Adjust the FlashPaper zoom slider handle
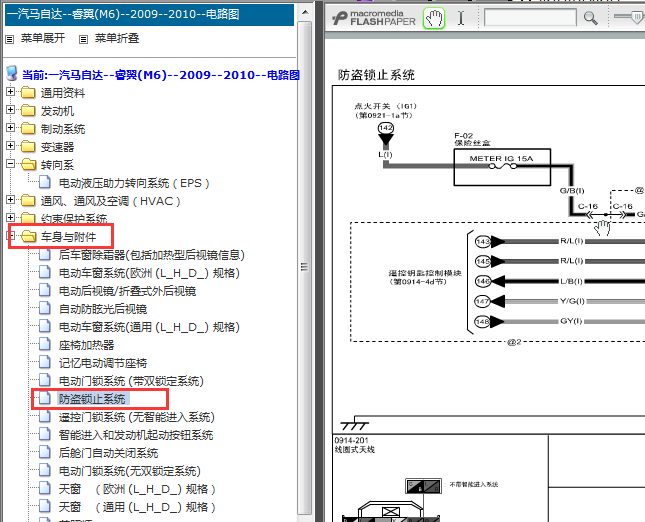The width and height of the screenshot is (645, 522). pyautogui.click(x=637, y=17)
